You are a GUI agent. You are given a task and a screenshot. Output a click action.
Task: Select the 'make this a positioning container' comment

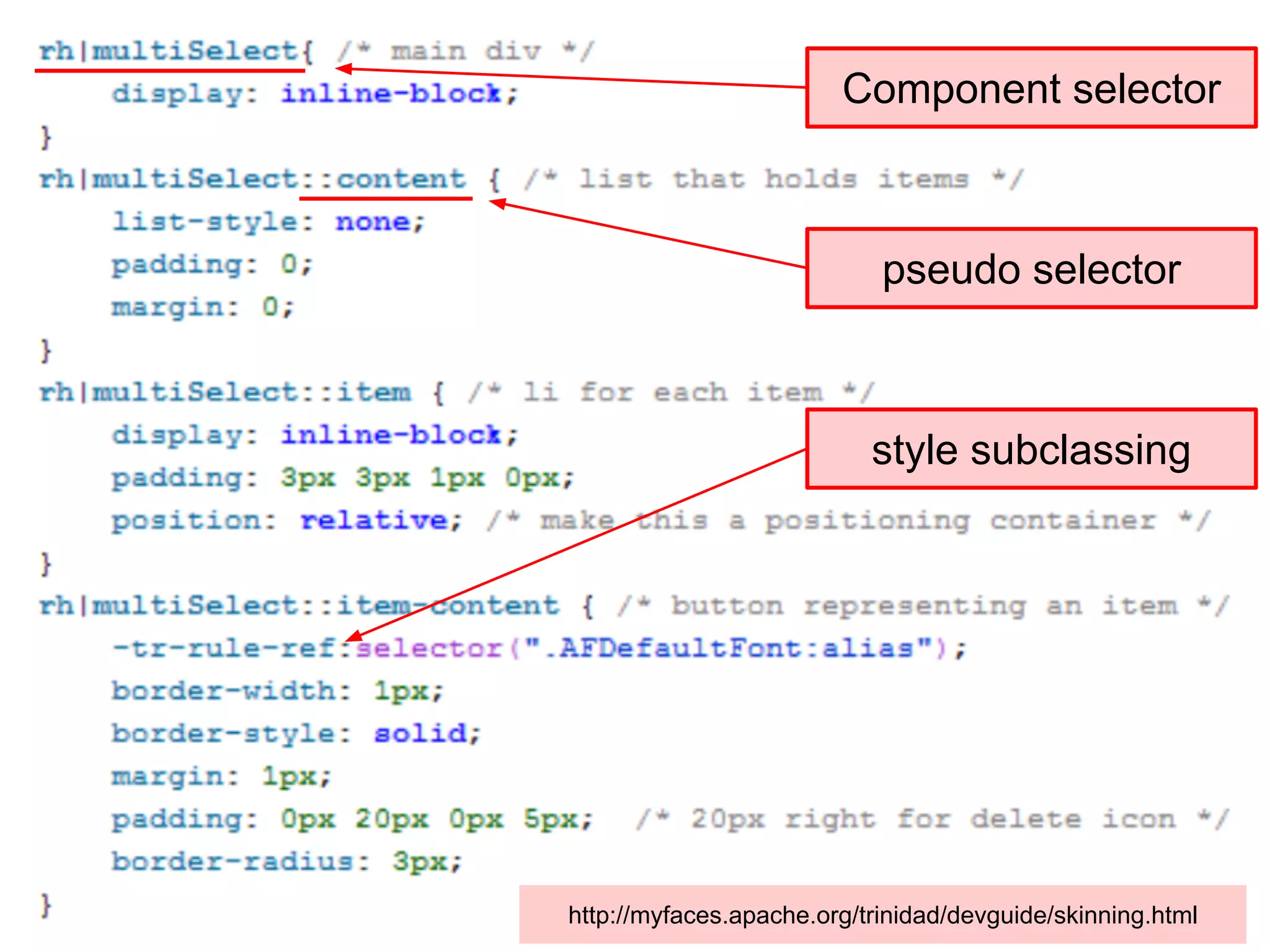(848, 521)
